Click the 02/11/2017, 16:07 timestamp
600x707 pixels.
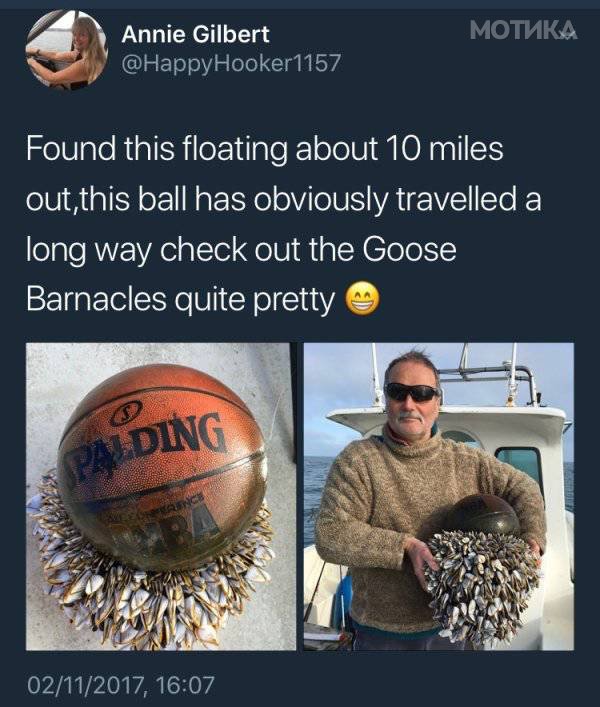click(x=121, y=684)
